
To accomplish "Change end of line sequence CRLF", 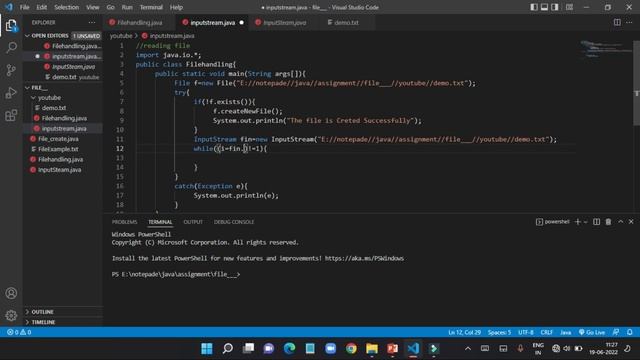I will click(546, 332).
